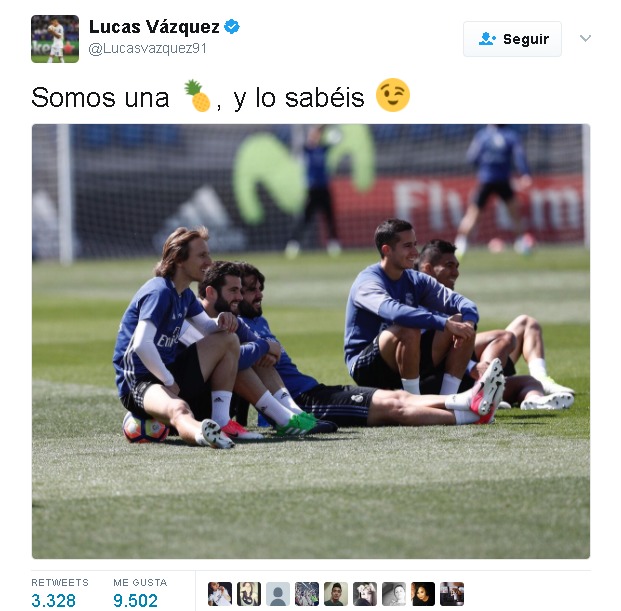Open the sixth liker avatar
Screen dimensions: 621x611
click(365, 594)
